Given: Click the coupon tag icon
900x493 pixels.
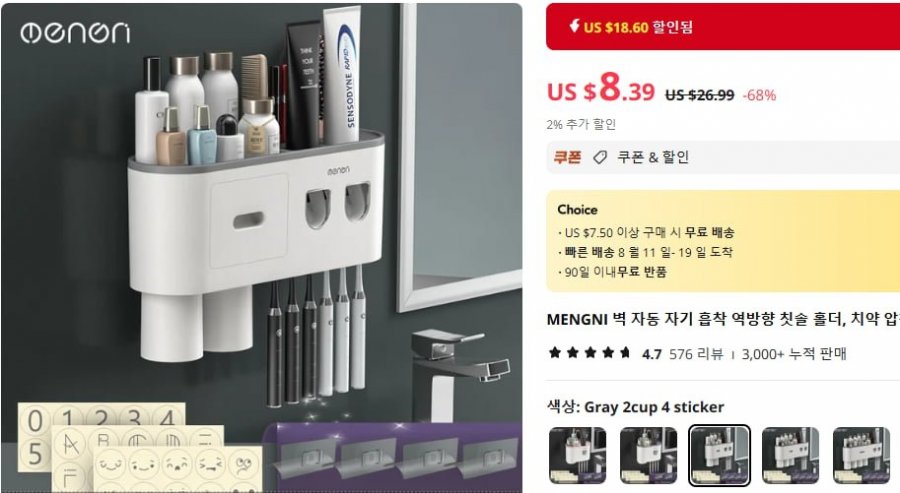Looking at the screenshot, I should (600, 157).
